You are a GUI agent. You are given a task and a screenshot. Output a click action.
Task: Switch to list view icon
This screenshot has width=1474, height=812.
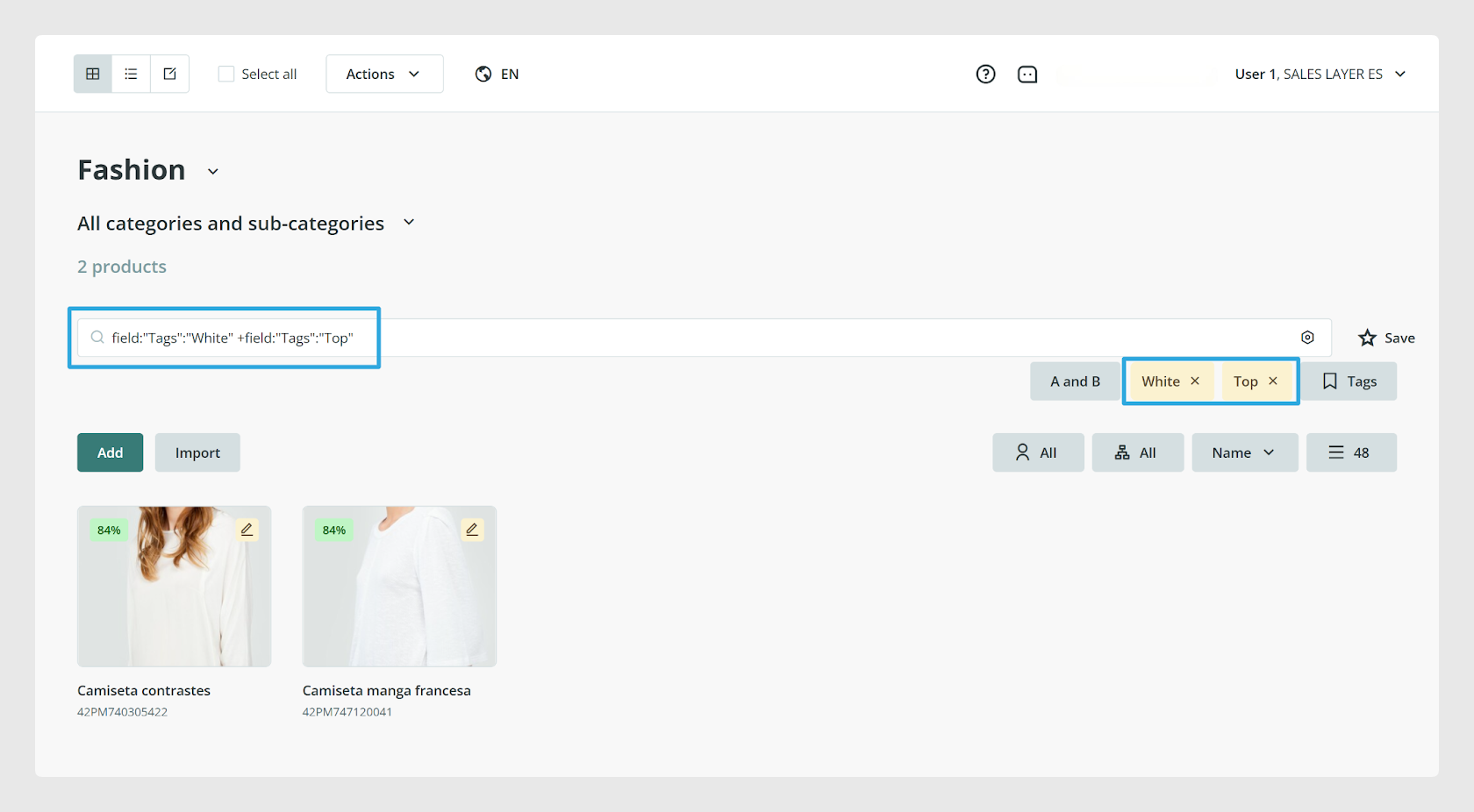pyautogui.click(x=132, y=74)
